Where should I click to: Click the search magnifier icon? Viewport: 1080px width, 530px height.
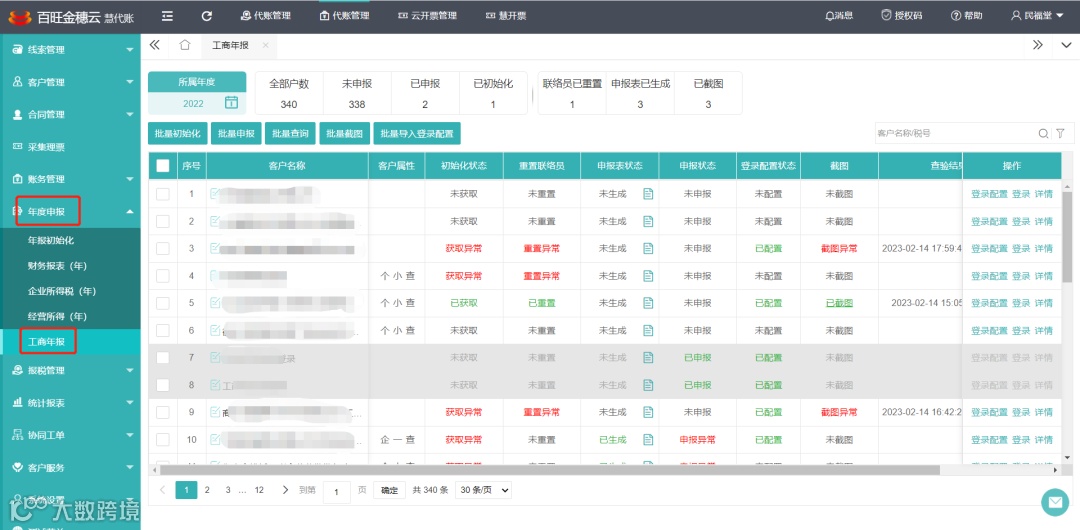tap(1043, 134)
